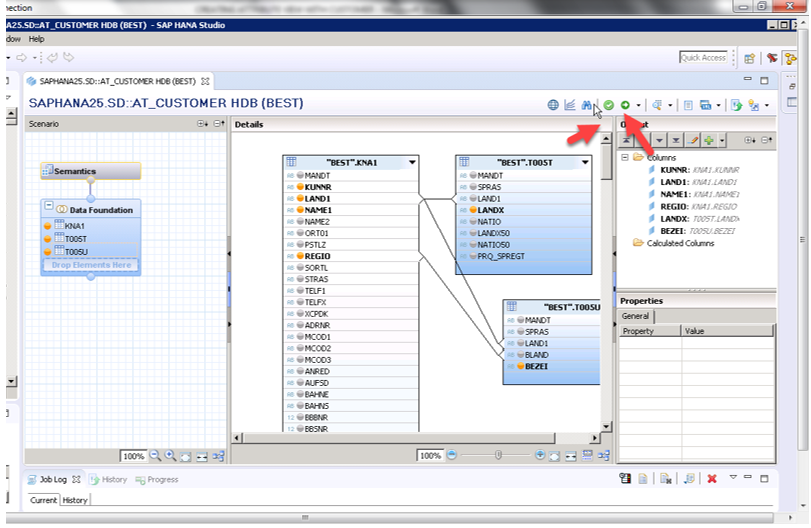Expand all in the Output panel
The image size is (811, 528).
749,140
